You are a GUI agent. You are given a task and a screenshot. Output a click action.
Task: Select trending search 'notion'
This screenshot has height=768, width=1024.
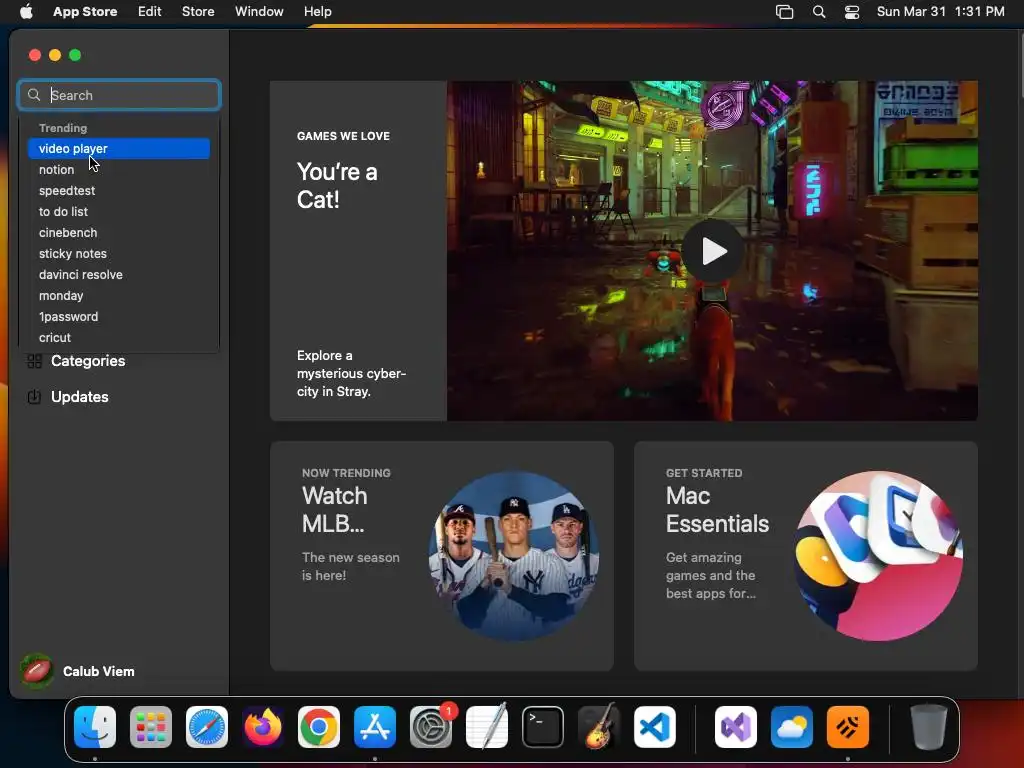coord(119,170)
